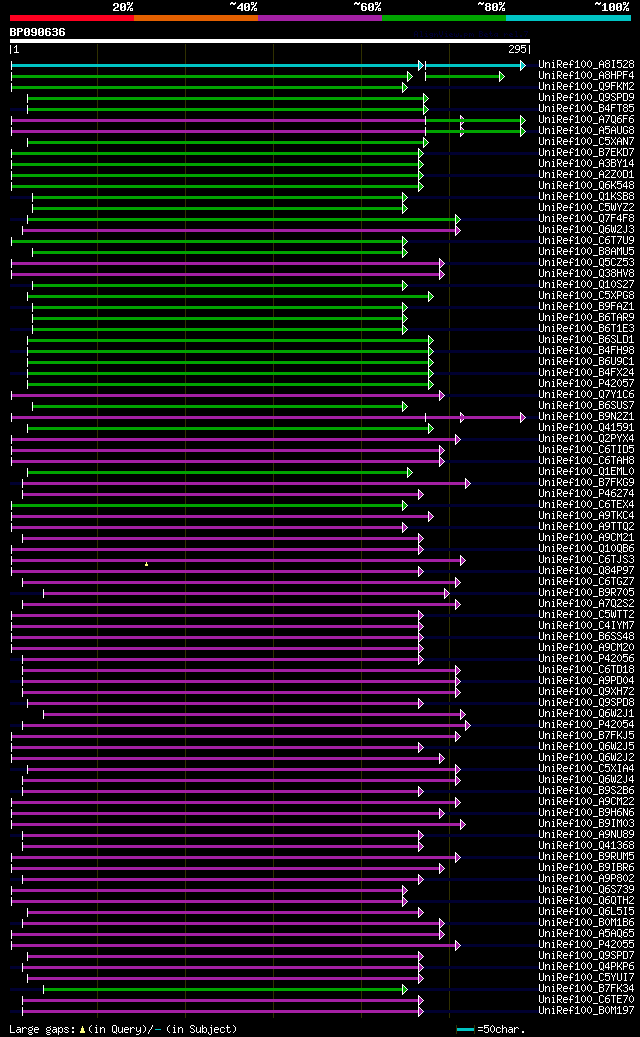Select the UniRef100_Q7Y1C6 label
This screenshot has height=1037, width=640.
point(586,394)
